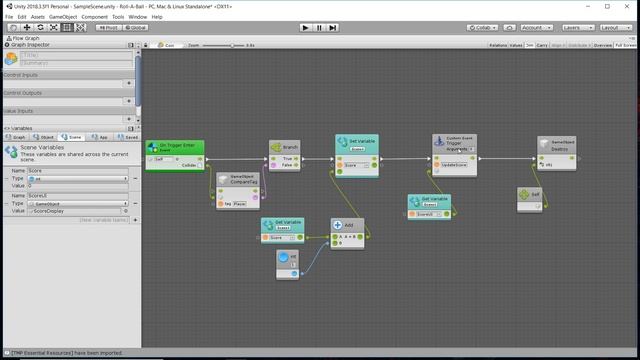The height and width of the screenshot is (360, 640).
Task: Click the graph Title input field
Action: (x=76, y=55)
